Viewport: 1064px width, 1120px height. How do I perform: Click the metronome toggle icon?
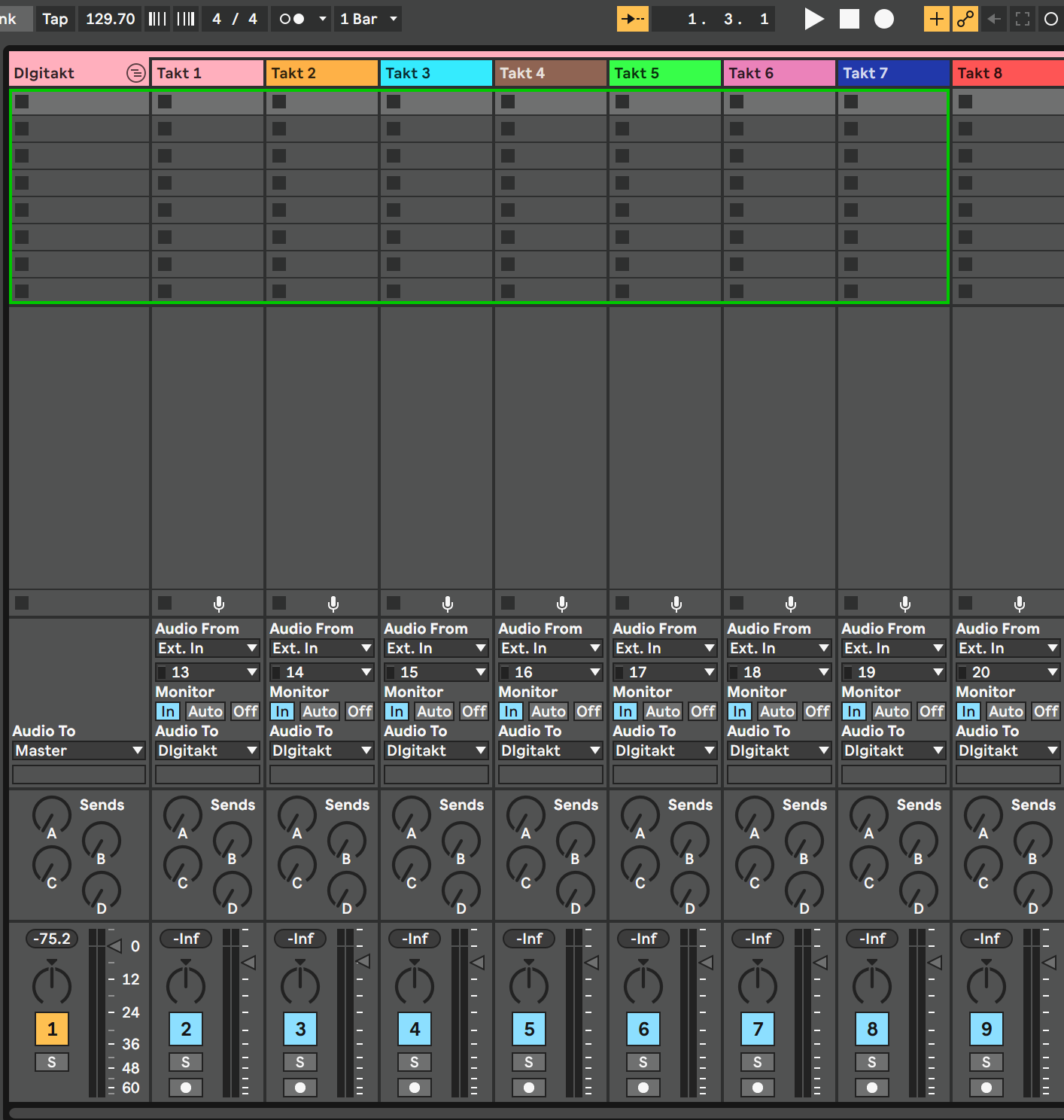pos(292,19)
